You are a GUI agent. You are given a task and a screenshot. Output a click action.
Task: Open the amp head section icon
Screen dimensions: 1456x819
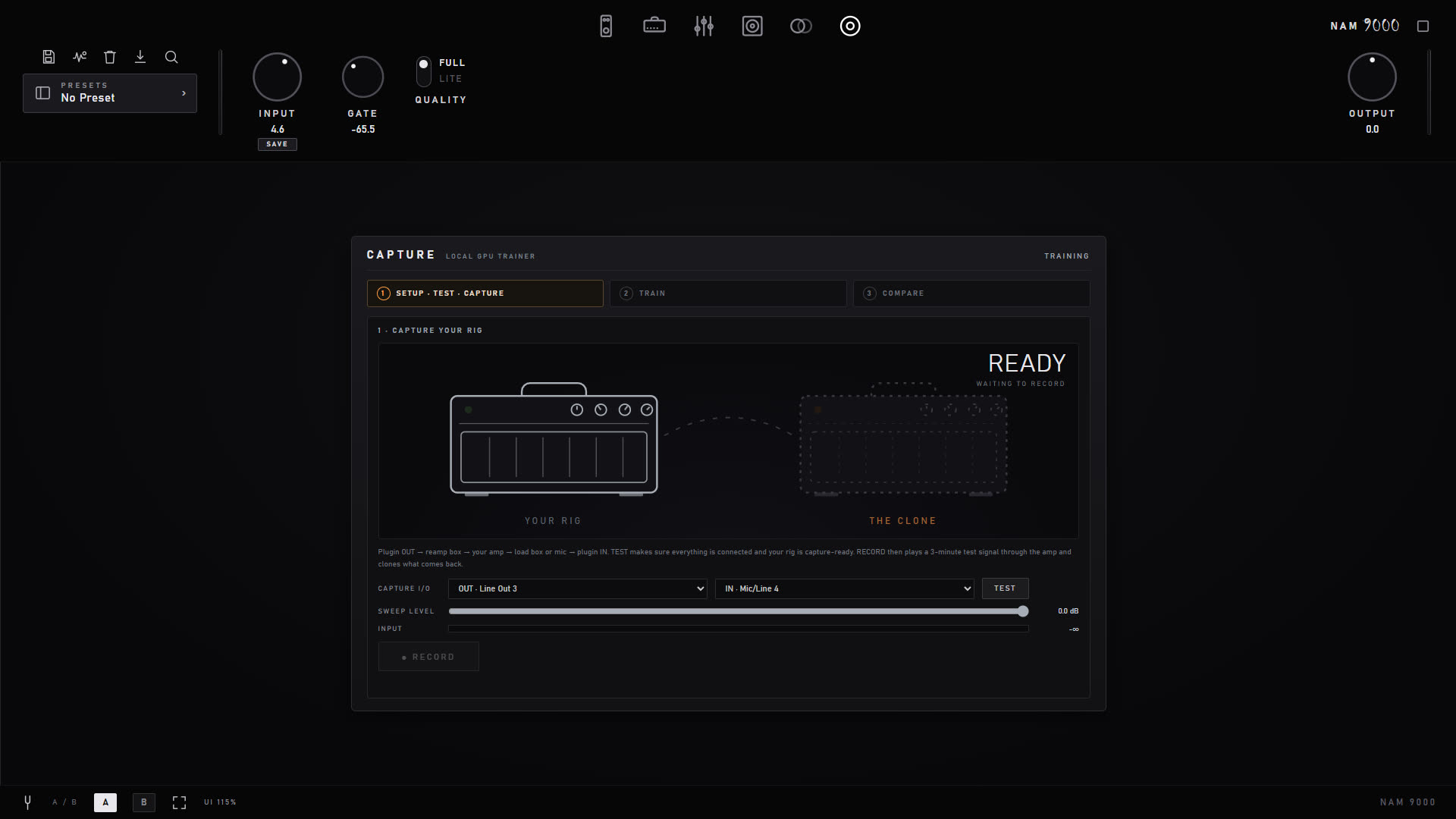(654, 26)
